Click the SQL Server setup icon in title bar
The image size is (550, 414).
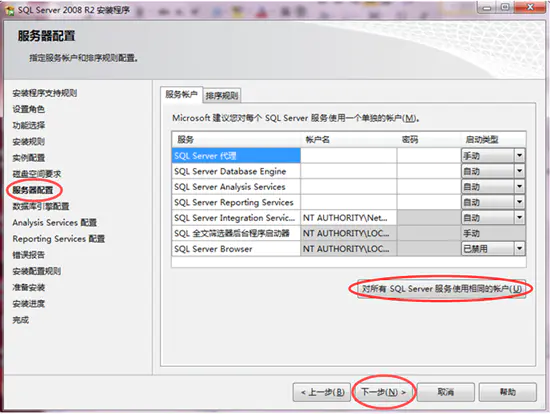tap(10, 11)
